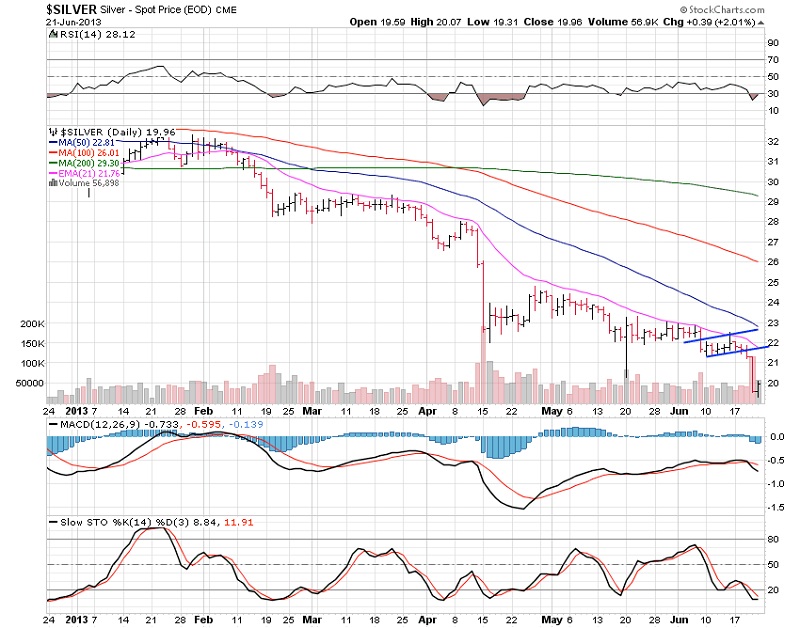Click the MA(200) green legend line
Viewport: 800px width, 628px height.
tap(53, 163)
